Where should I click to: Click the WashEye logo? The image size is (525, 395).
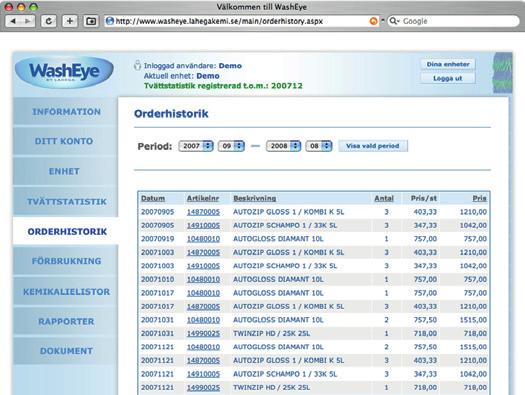64,72
